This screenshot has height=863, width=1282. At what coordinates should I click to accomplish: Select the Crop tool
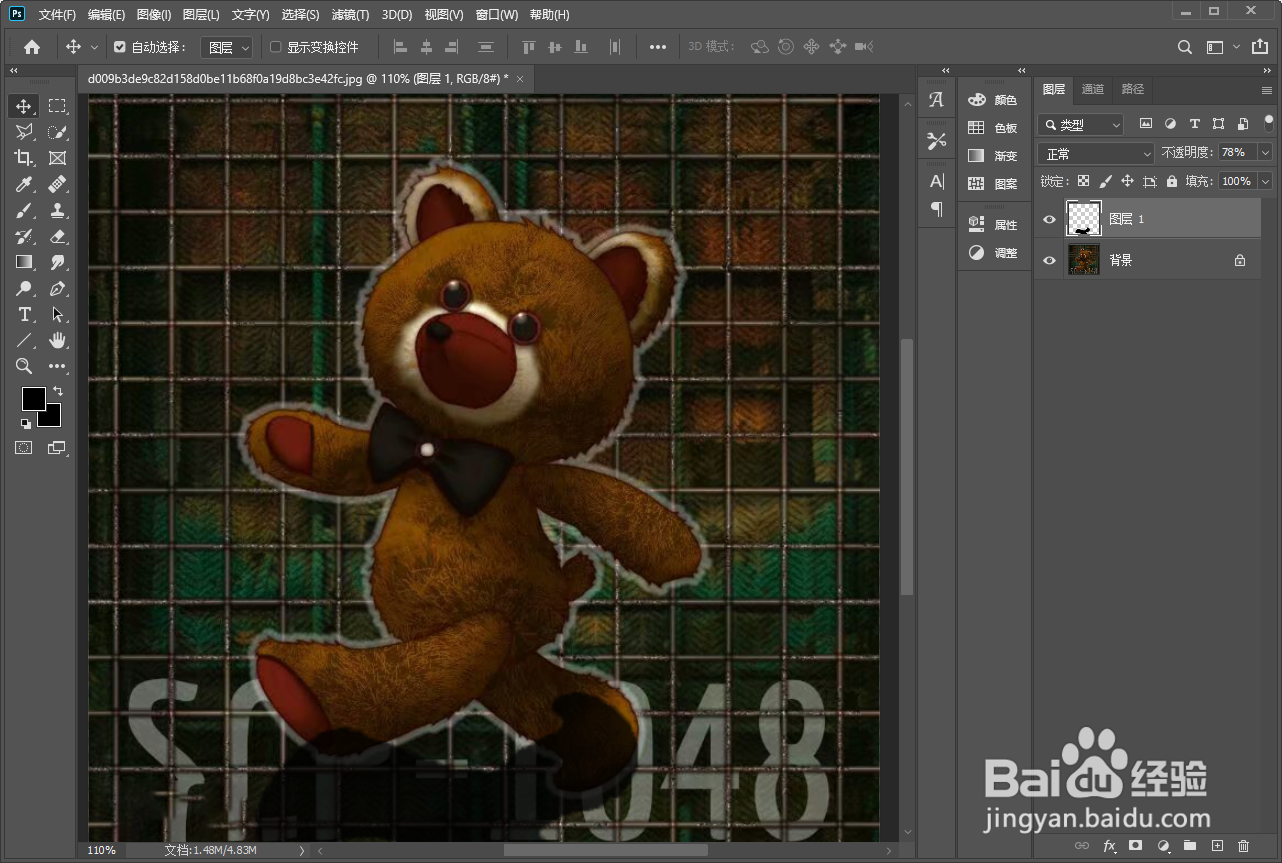pyautogui.click(x=24, y=158)
